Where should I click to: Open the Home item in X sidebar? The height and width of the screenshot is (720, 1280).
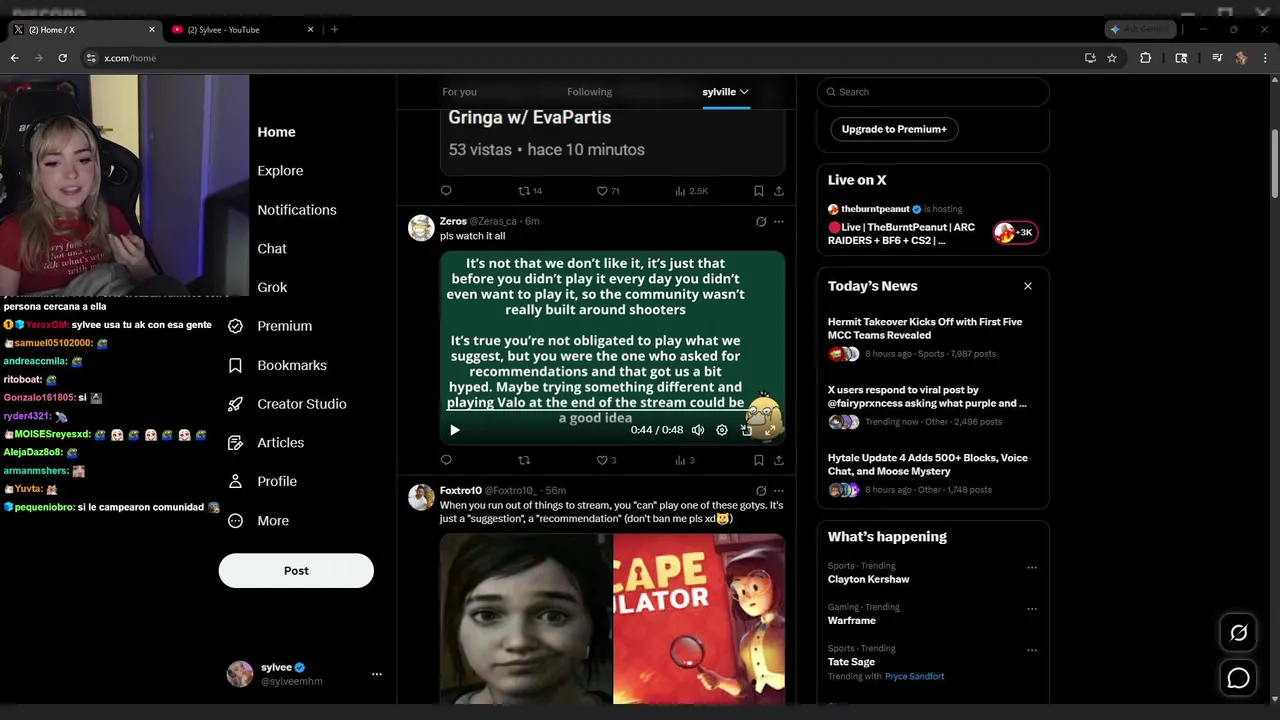click(276, 132)
